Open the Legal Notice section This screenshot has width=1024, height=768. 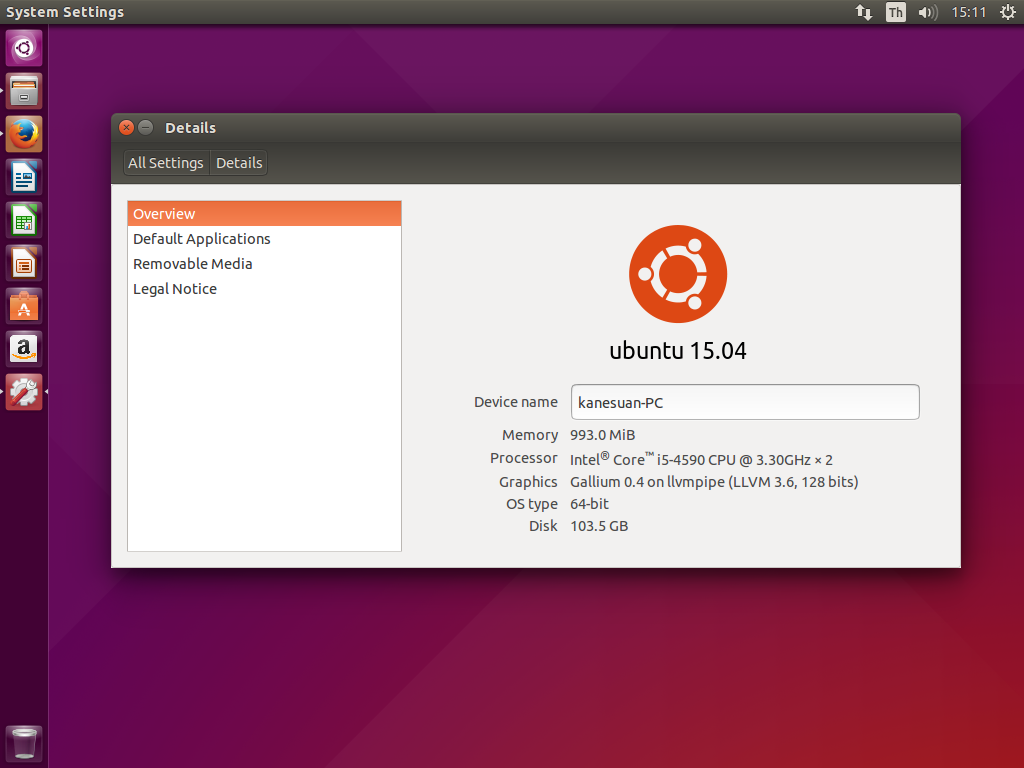coord(264,289)
